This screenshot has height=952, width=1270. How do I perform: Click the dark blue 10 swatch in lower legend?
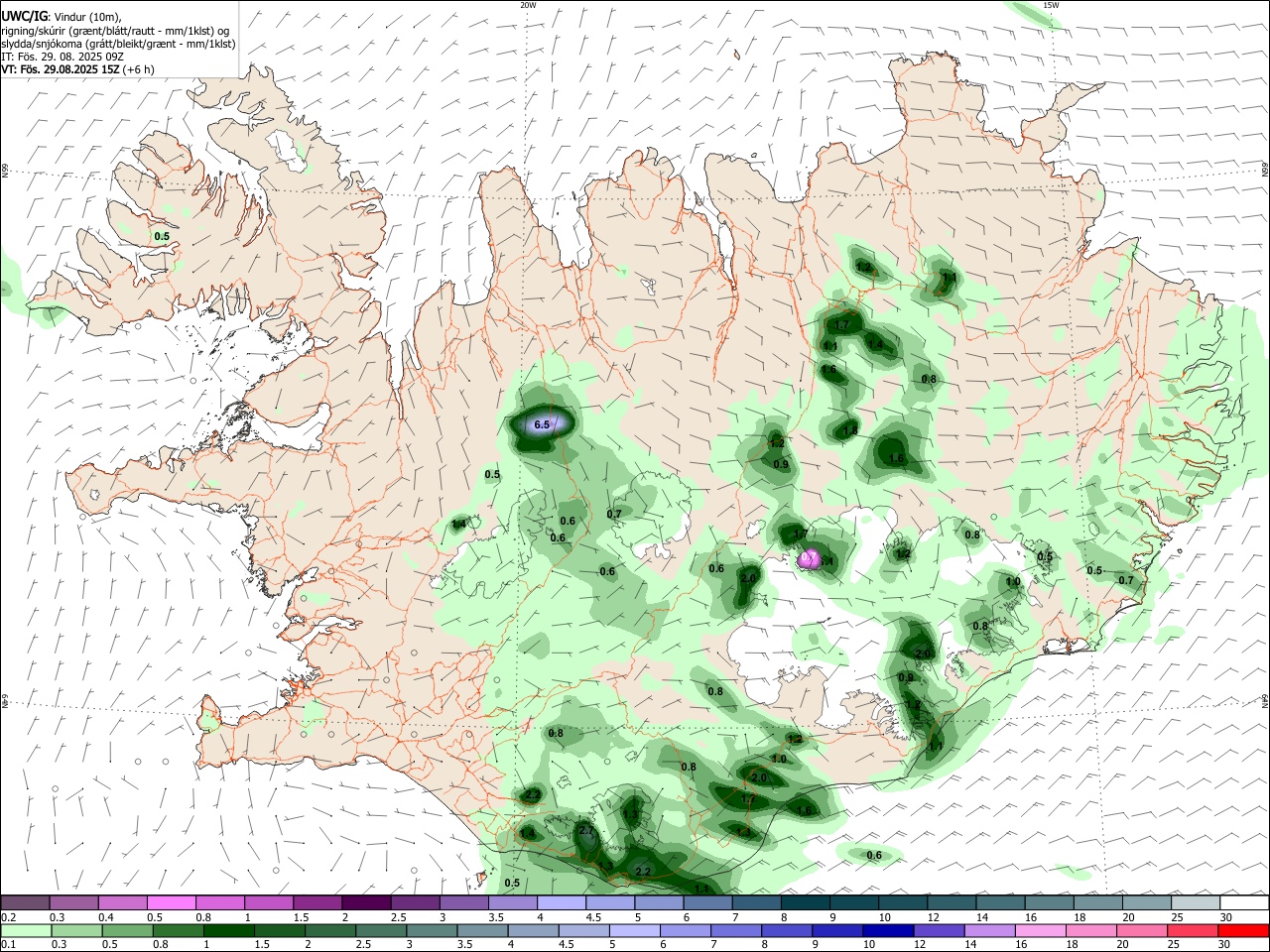click(x=888, y=931)
